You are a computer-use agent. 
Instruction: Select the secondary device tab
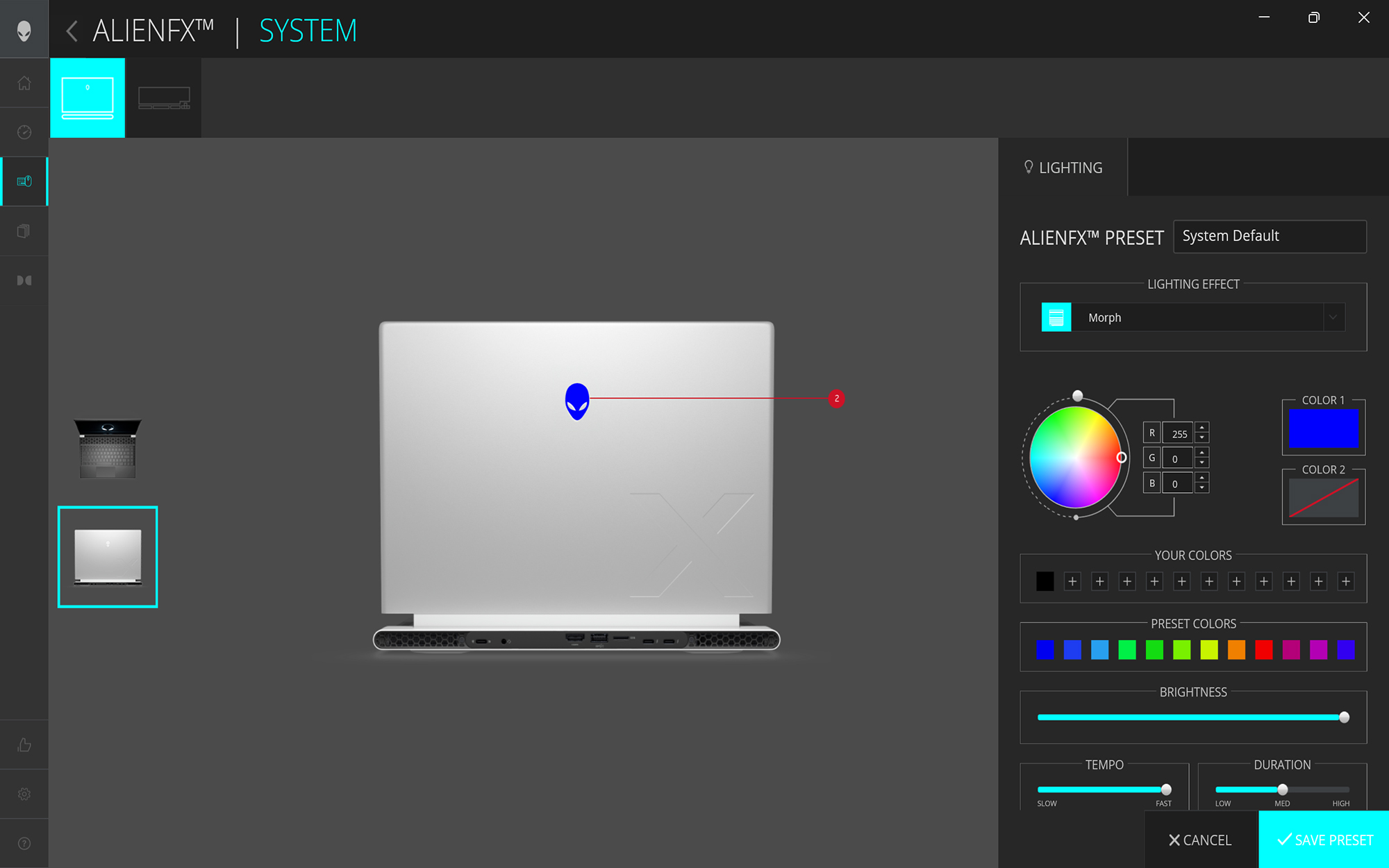point(164,98)
